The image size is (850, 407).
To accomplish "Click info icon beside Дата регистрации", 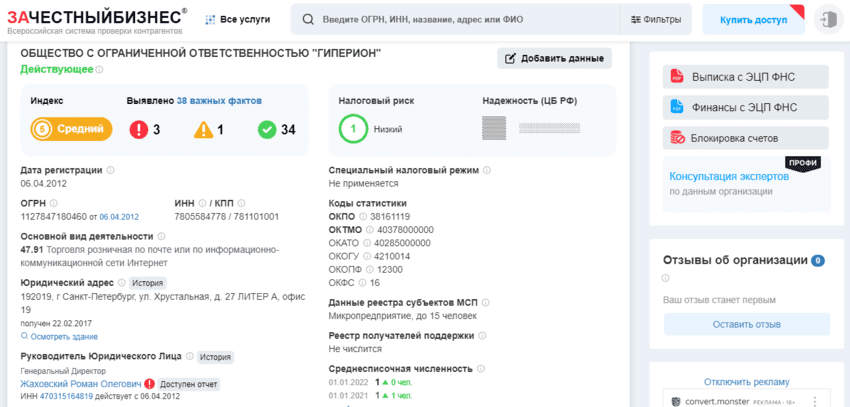I will coord(111,170).
